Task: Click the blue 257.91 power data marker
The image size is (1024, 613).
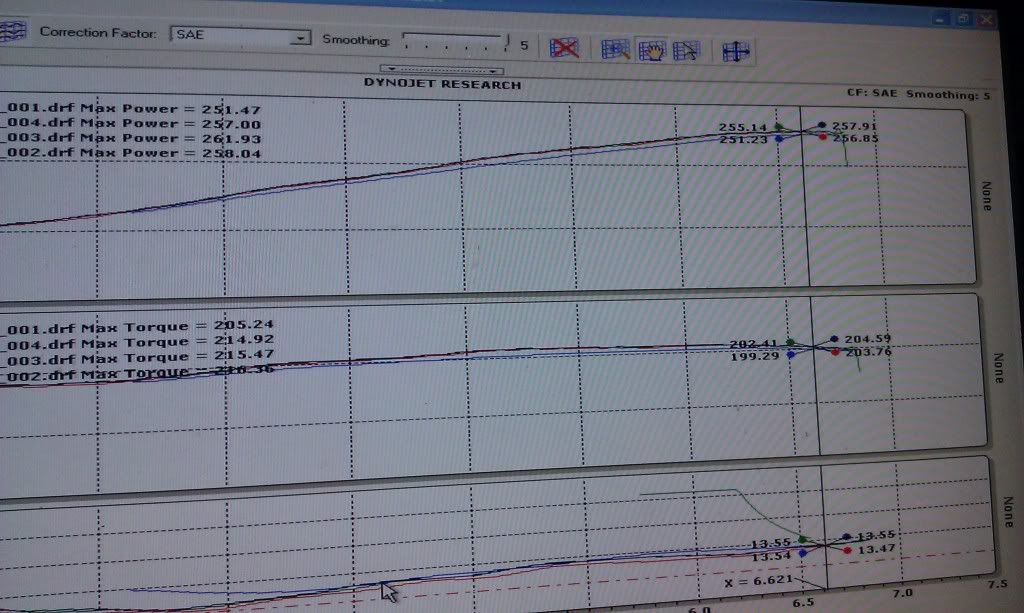Action: 821,125
